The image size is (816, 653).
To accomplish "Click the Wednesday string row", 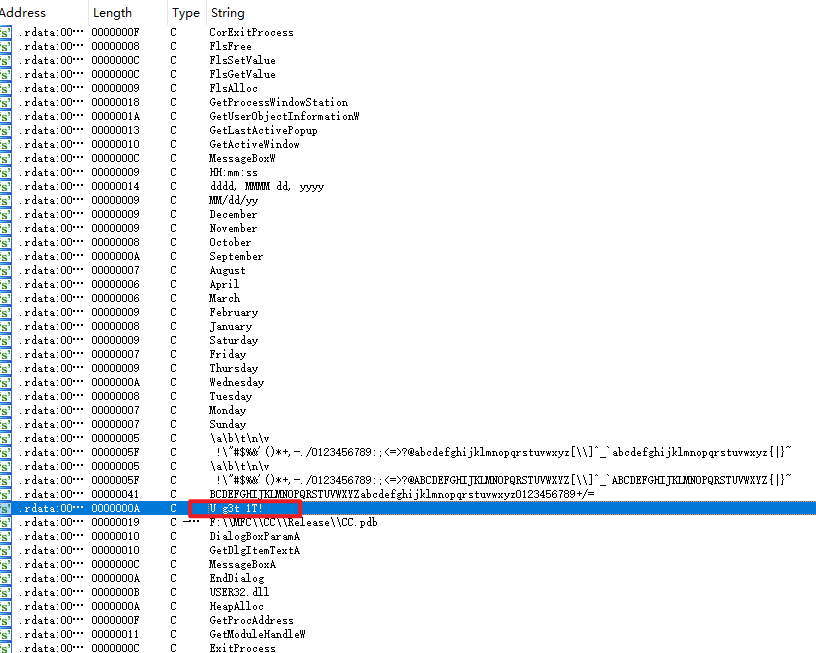I will pyautogui.click(x=236, y=382).
